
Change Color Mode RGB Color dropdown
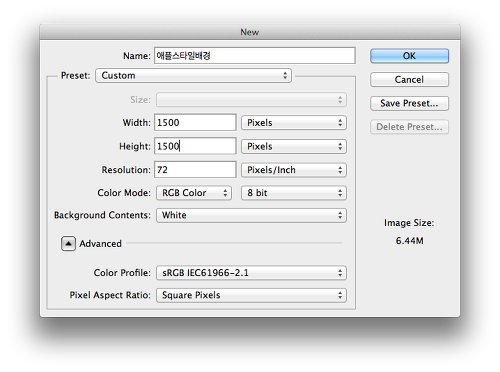194,193
